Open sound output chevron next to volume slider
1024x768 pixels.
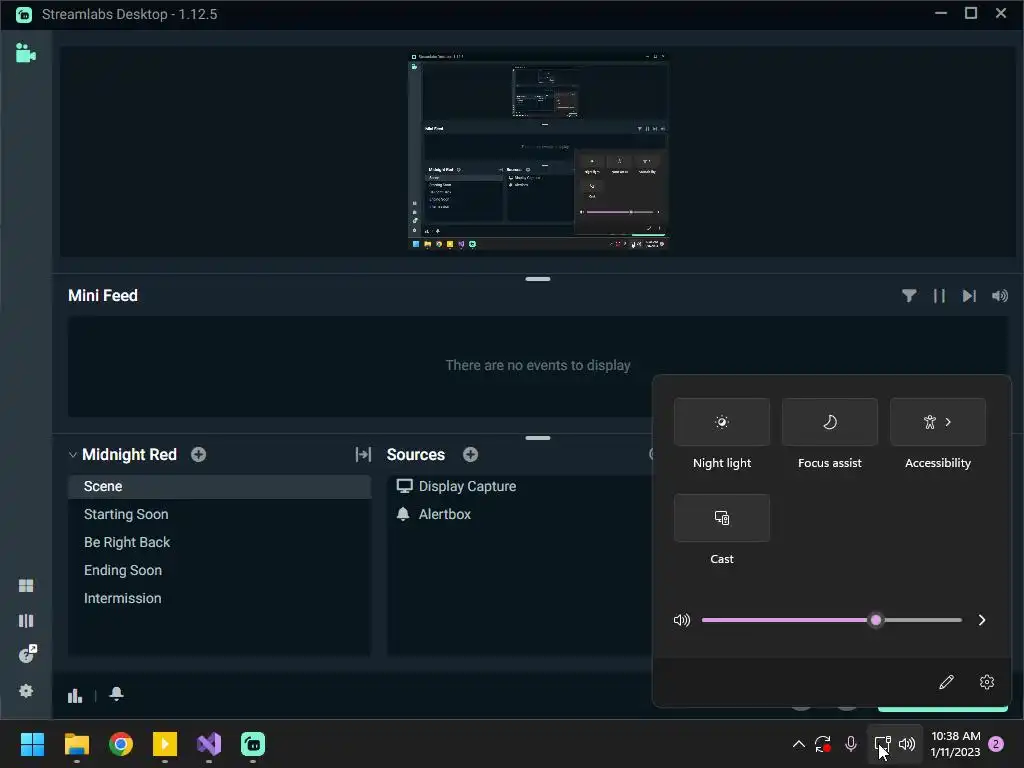(x=982, y=620)
